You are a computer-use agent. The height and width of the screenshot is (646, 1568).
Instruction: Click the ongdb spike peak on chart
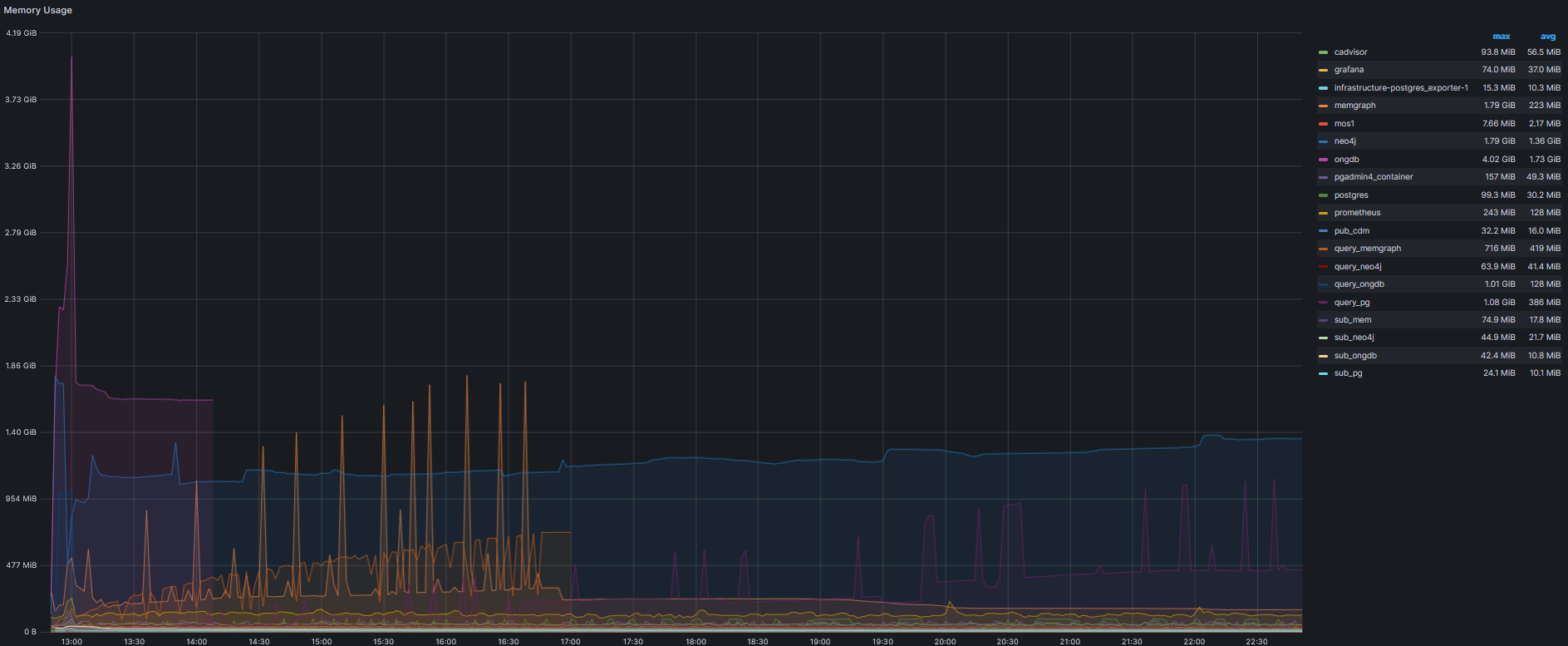tap(71, 57)
